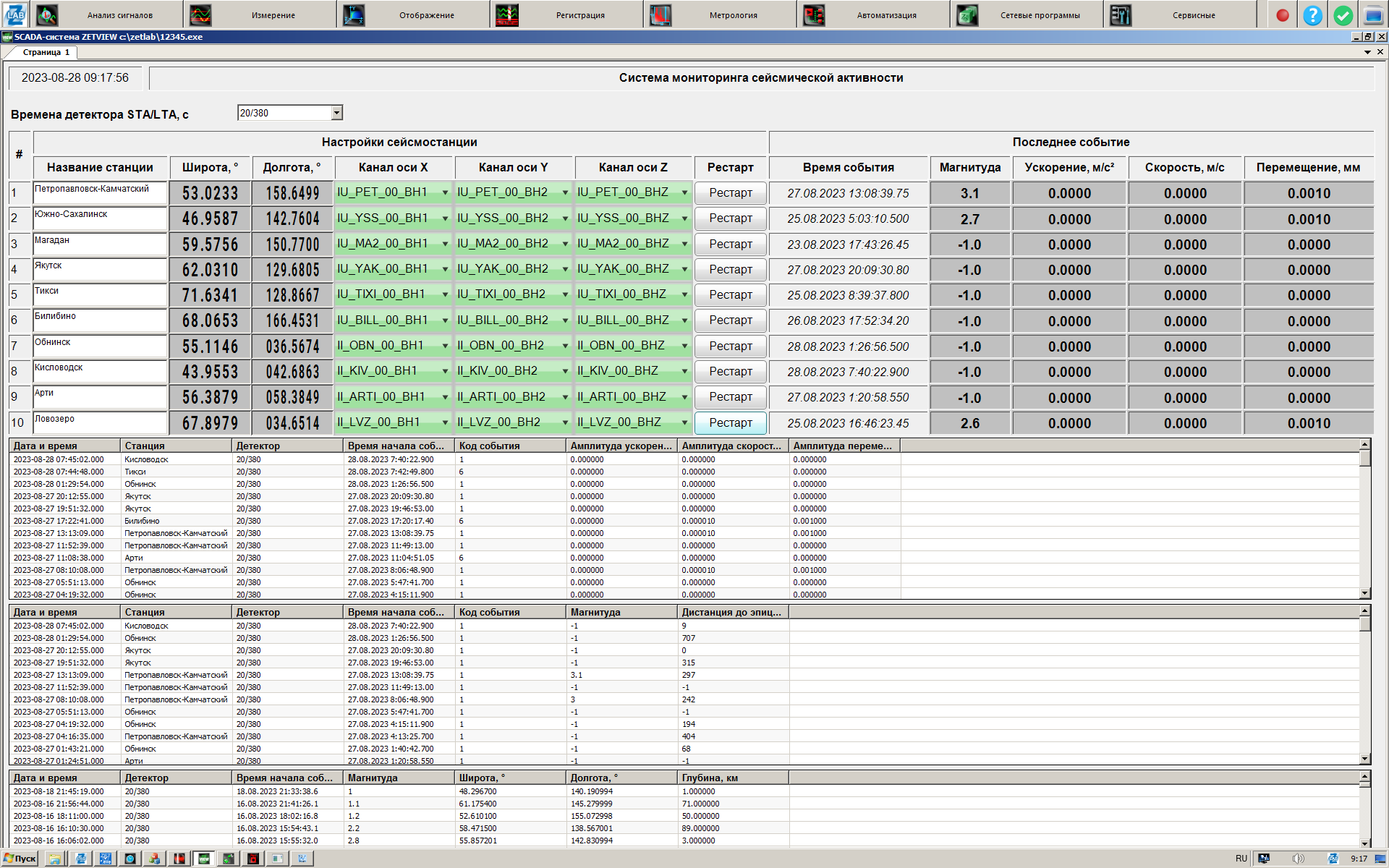Open Анализ сигналов menu
The width and height of the screenshot is (1389, 868).
click(x=106, y=15)
